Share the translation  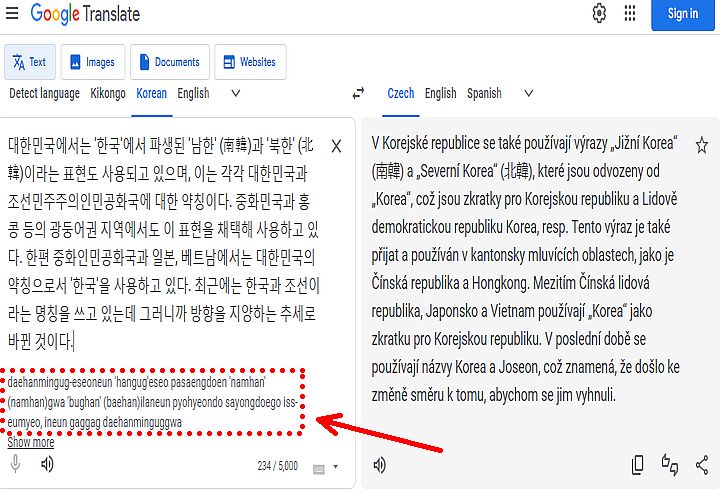tap(702, 465)
